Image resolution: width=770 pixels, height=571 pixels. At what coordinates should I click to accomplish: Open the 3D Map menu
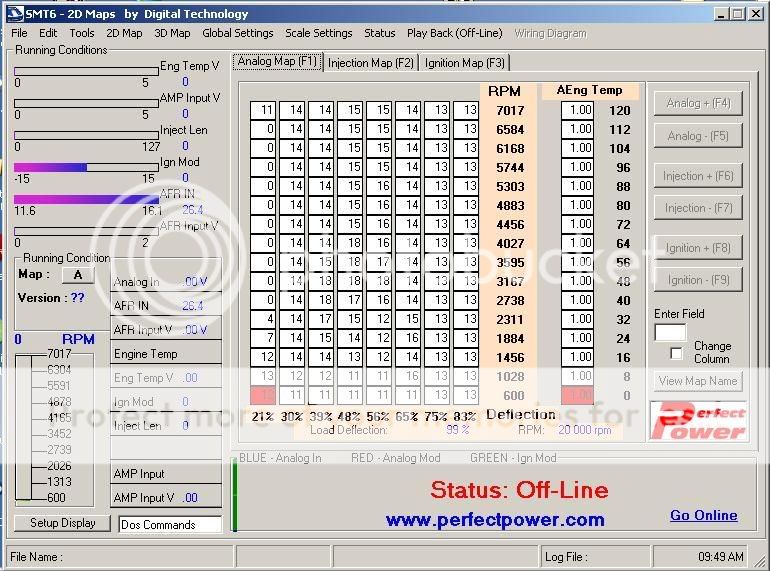pos(172,33)
